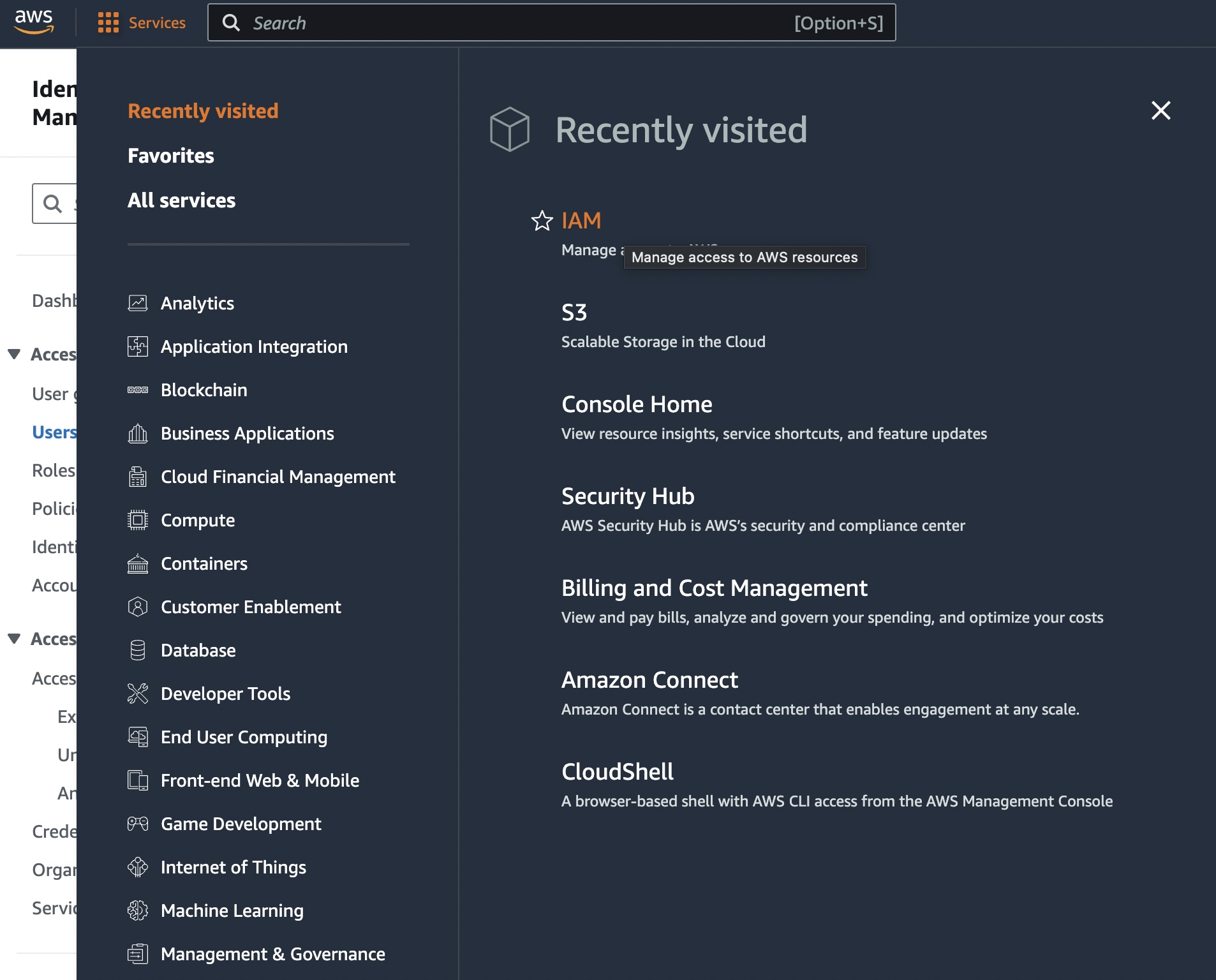This screenshot has width=1216, height=980.
Task: Open the End User Computing category
Action: click(x=244, y=737)
